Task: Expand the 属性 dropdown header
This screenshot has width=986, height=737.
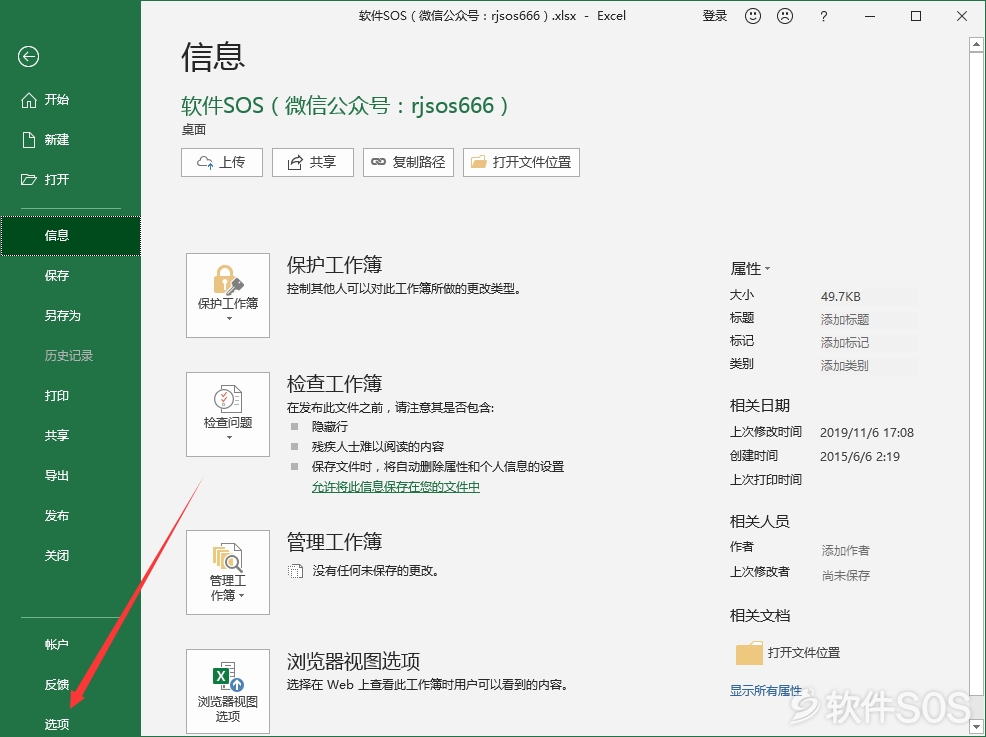Action: 750,269
